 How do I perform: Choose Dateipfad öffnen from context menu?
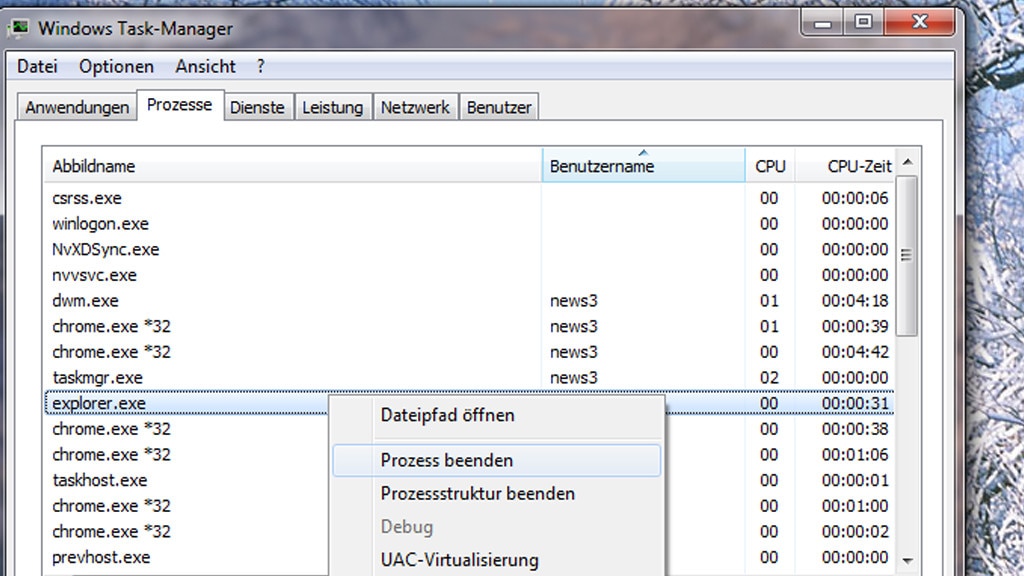coord(496,415)
